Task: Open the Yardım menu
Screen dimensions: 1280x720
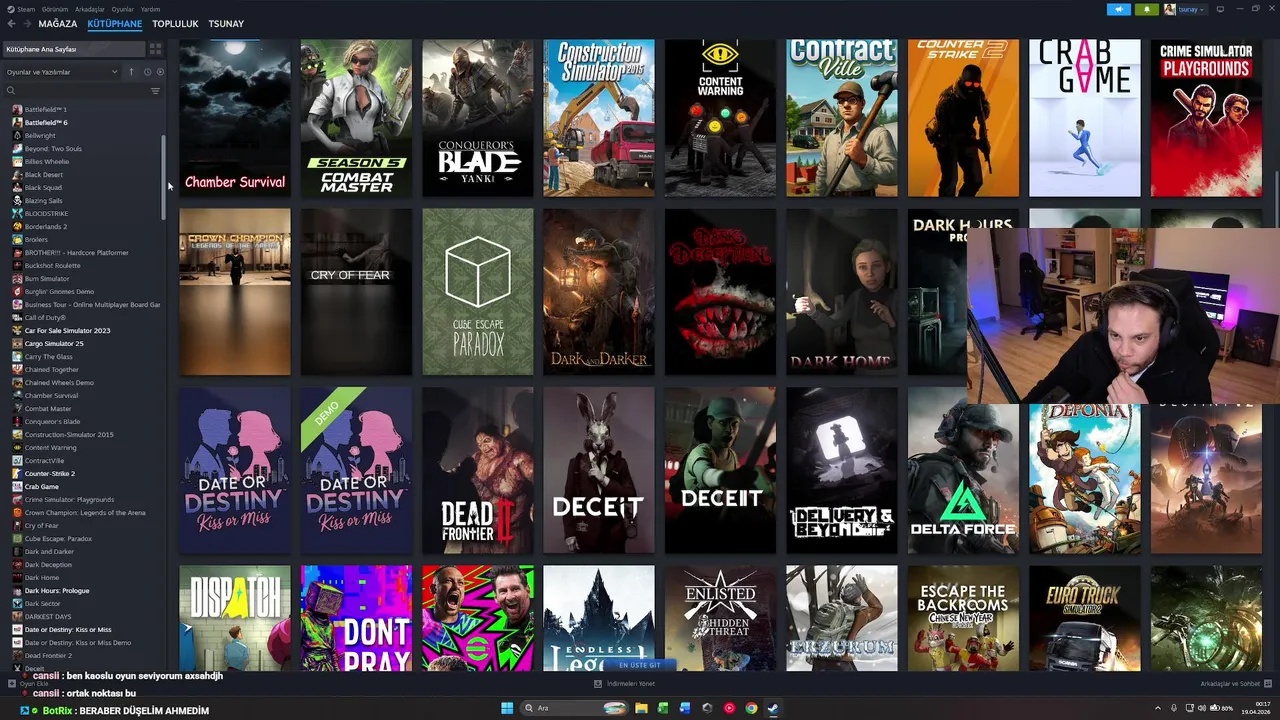Action: 150,9
